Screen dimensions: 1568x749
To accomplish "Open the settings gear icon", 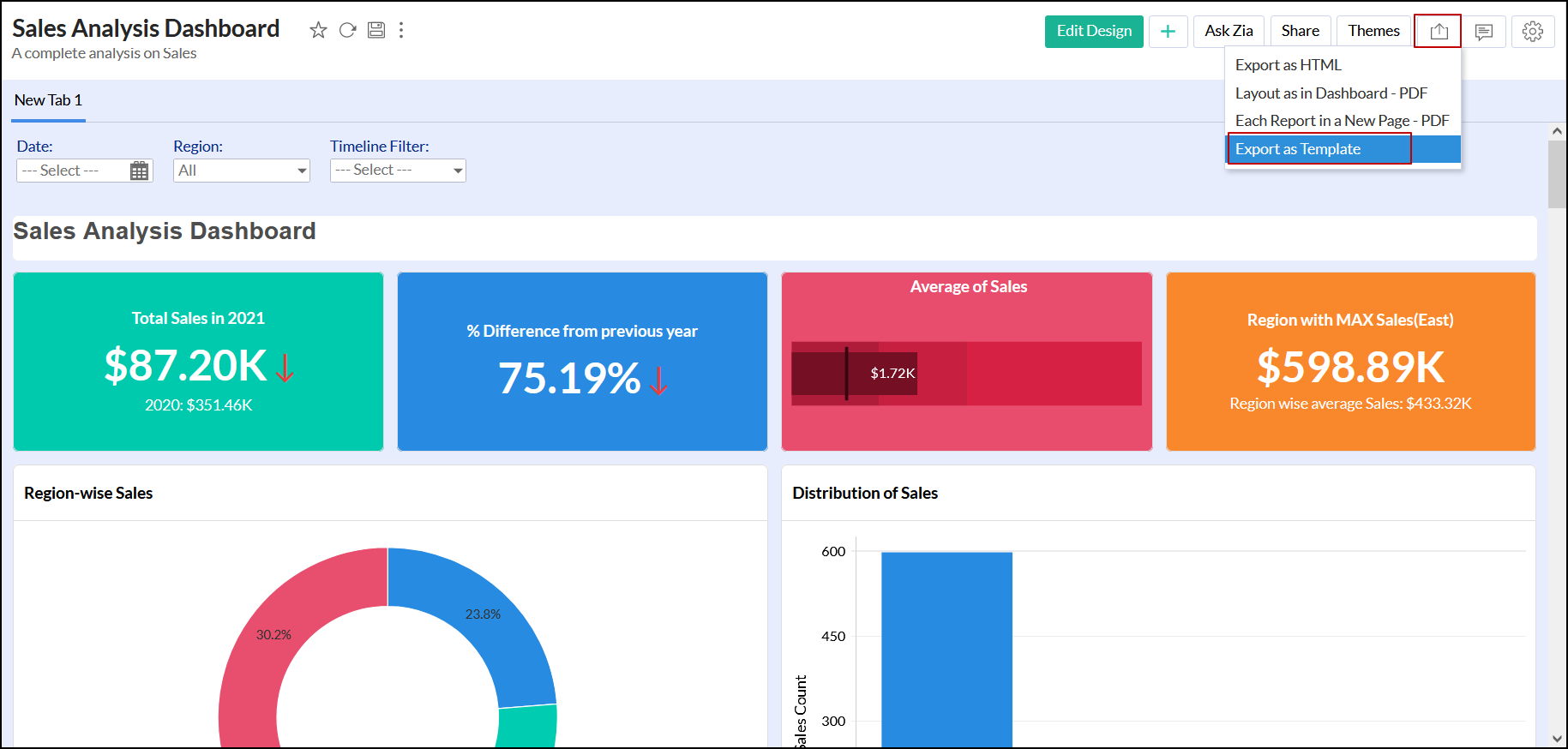I will pos(1532,32).
